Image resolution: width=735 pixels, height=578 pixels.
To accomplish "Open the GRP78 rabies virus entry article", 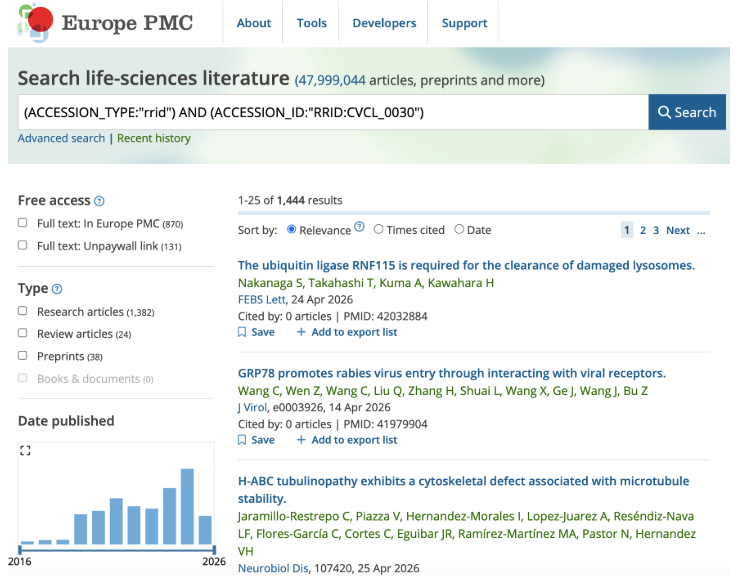I will tap(451, 373).
